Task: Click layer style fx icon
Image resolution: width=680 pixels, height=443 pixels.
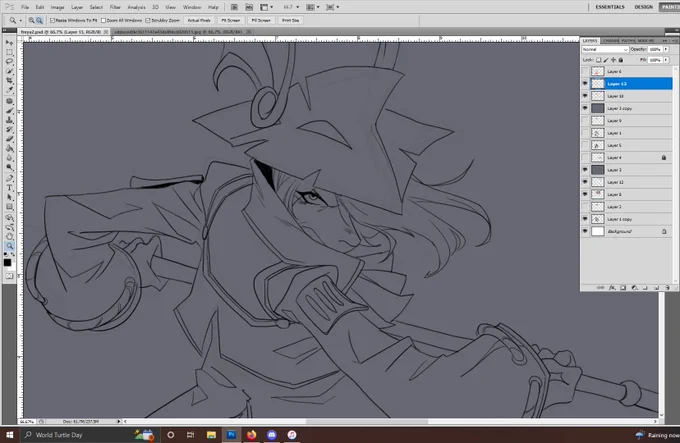Action: pyautogui.click(x=612, y=288)
